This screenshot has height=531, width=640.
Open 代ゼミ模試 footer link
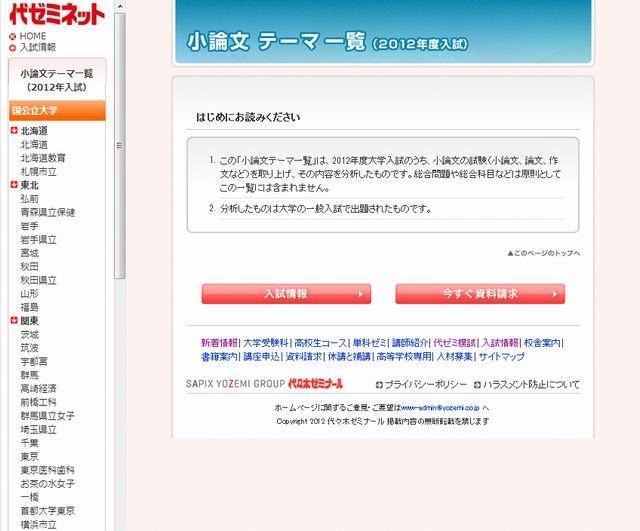click(455, 343)
